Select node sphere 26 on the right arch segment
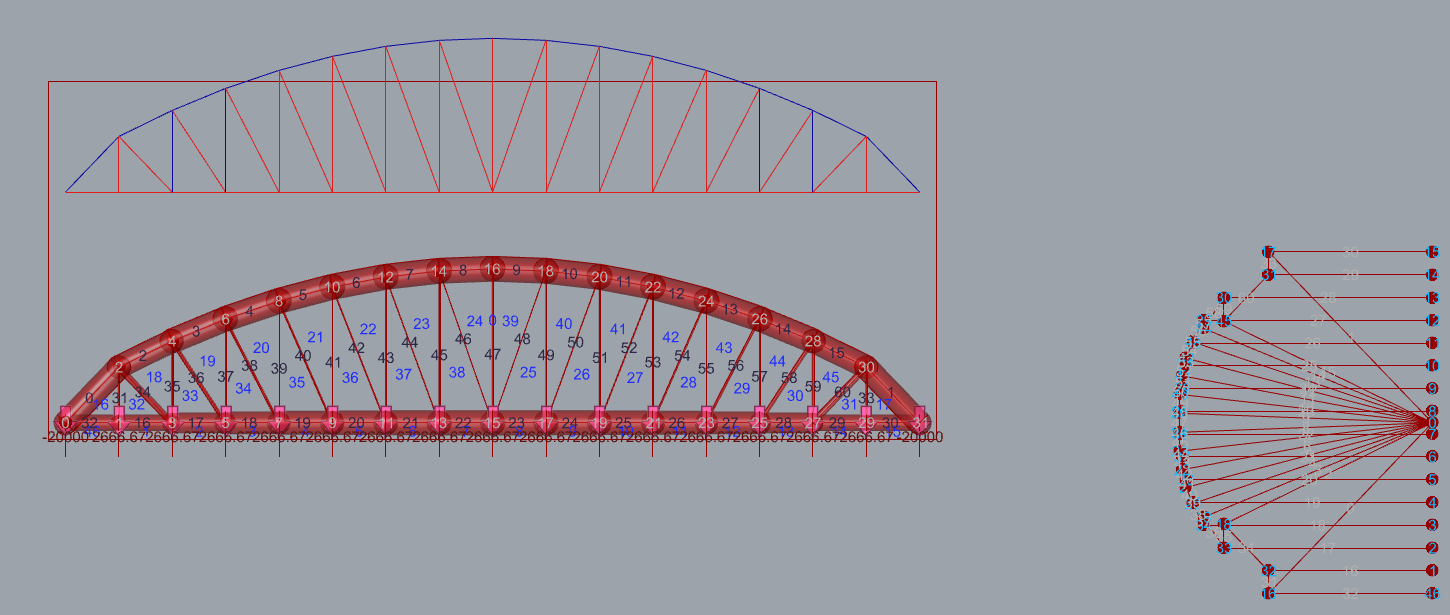This screenshot has width=1450, height=615. (x=760, y=319)
